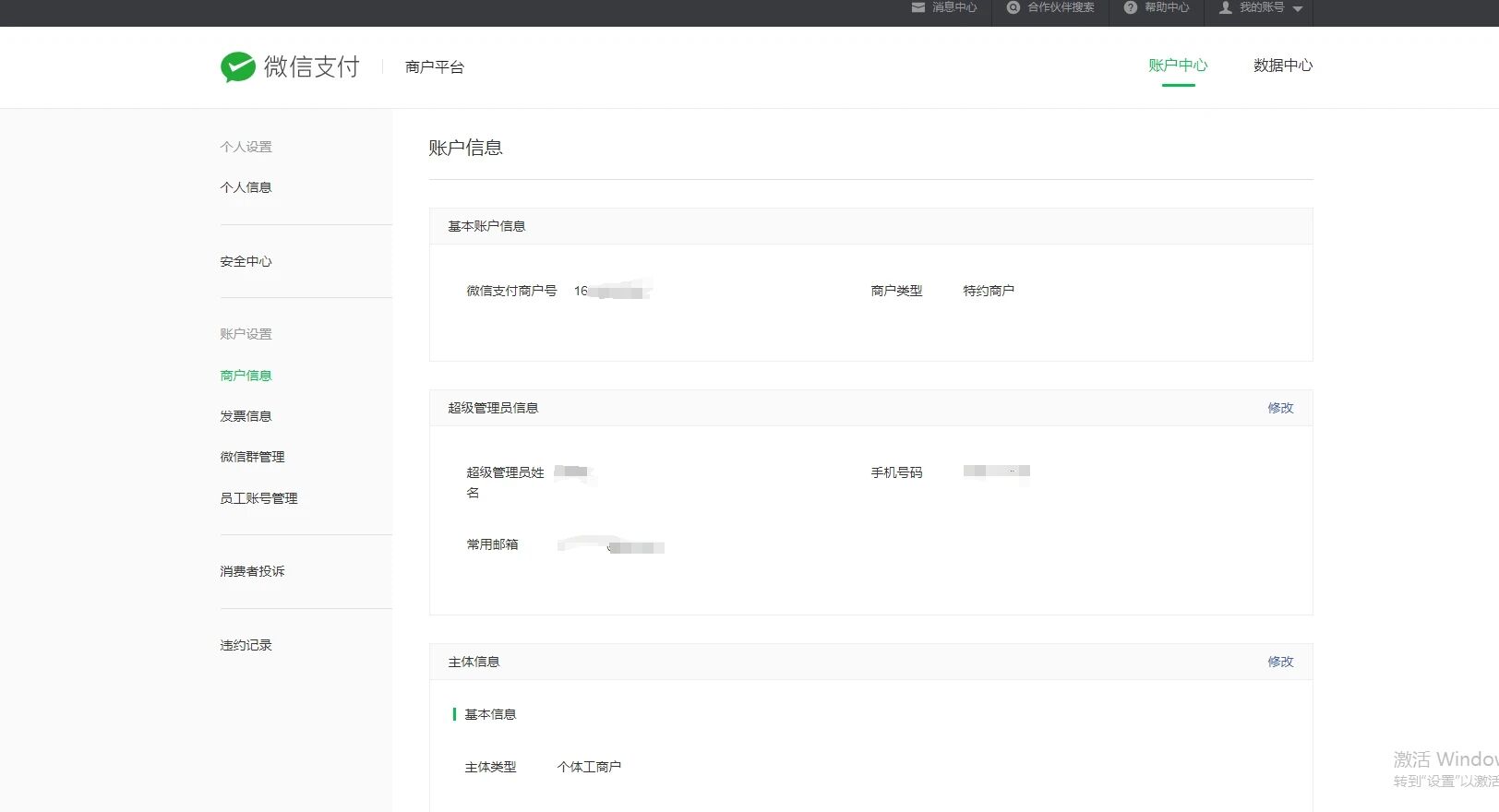Select 个人信息 in the sidebar

pyautogui.click(x=246, y=187)
